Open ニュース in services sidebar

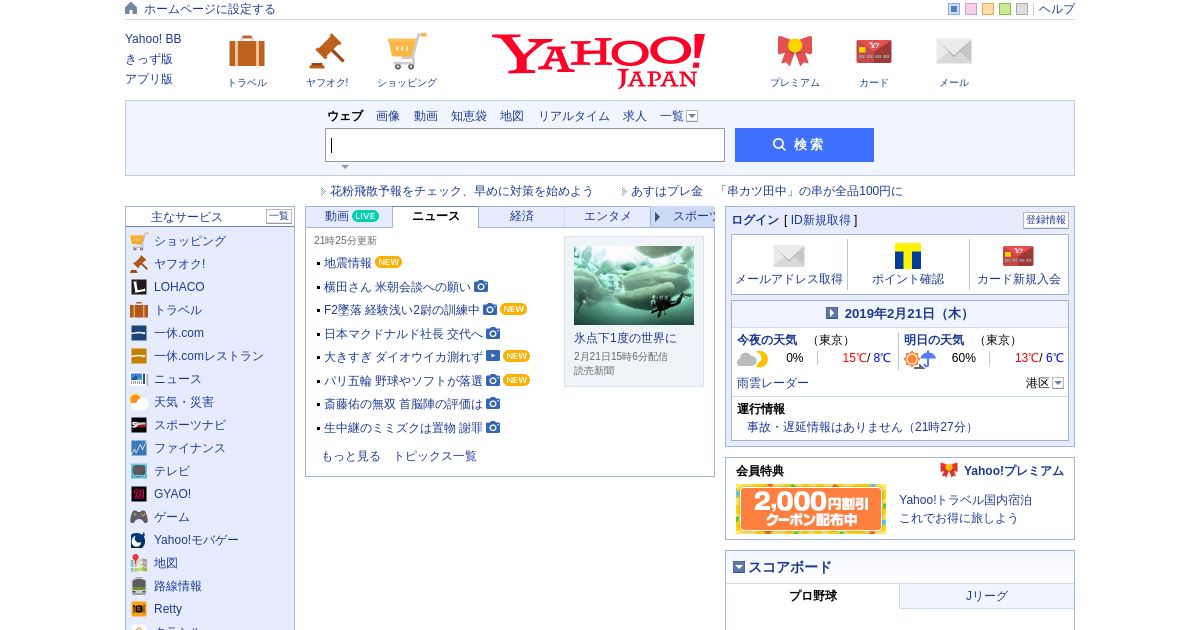click(x=178, y=379)
